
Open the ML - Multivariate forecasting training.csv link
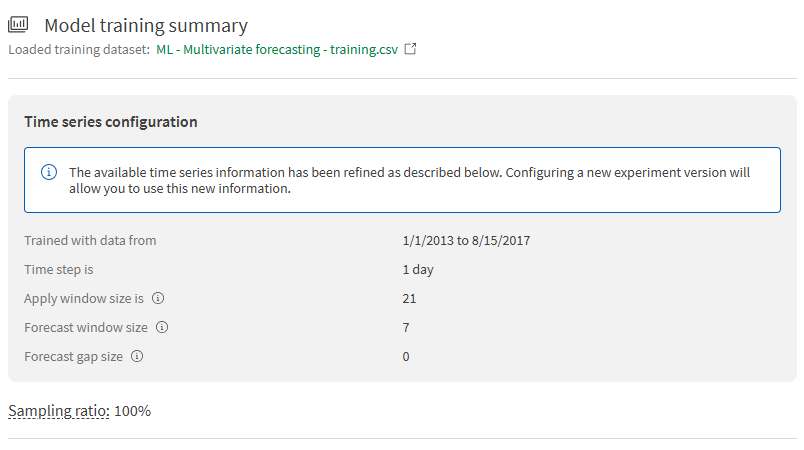pyautogui.click(x=277, y=49)
